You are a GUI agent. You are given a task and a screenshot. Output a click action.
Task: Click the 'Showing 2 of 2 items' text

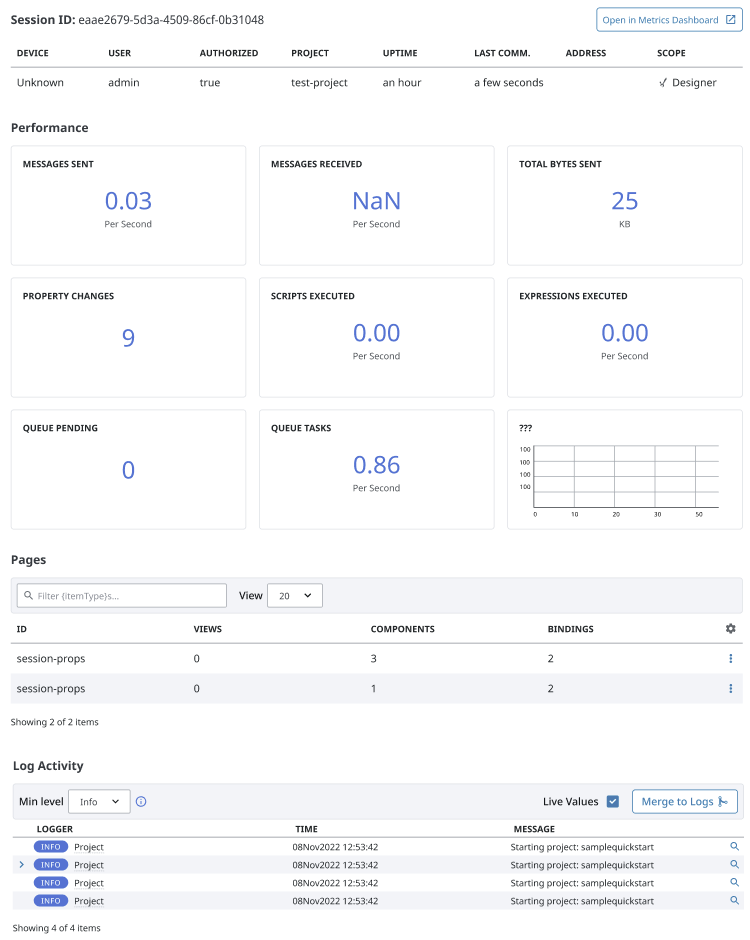[x=55, y=722]
